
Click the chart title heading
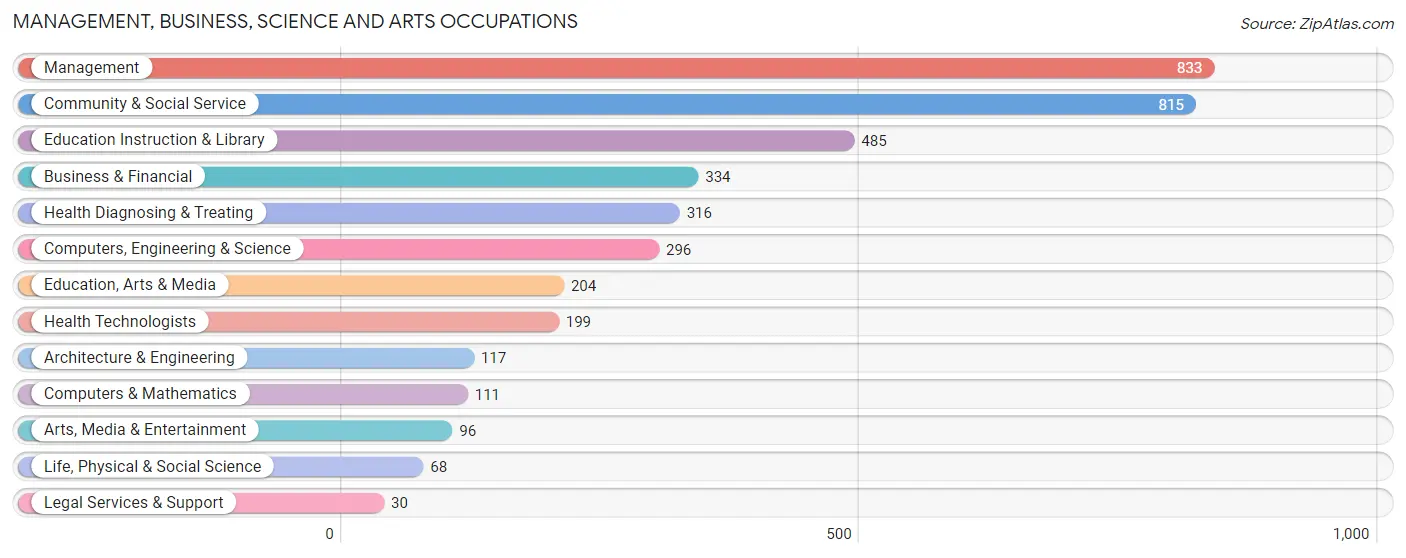(295, 21)
